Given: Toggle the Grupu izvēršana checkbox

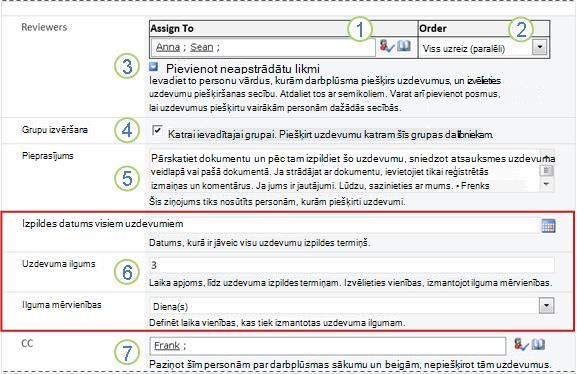Looking at the screenshot, I should pyautogui.click(x=157, y=130).
